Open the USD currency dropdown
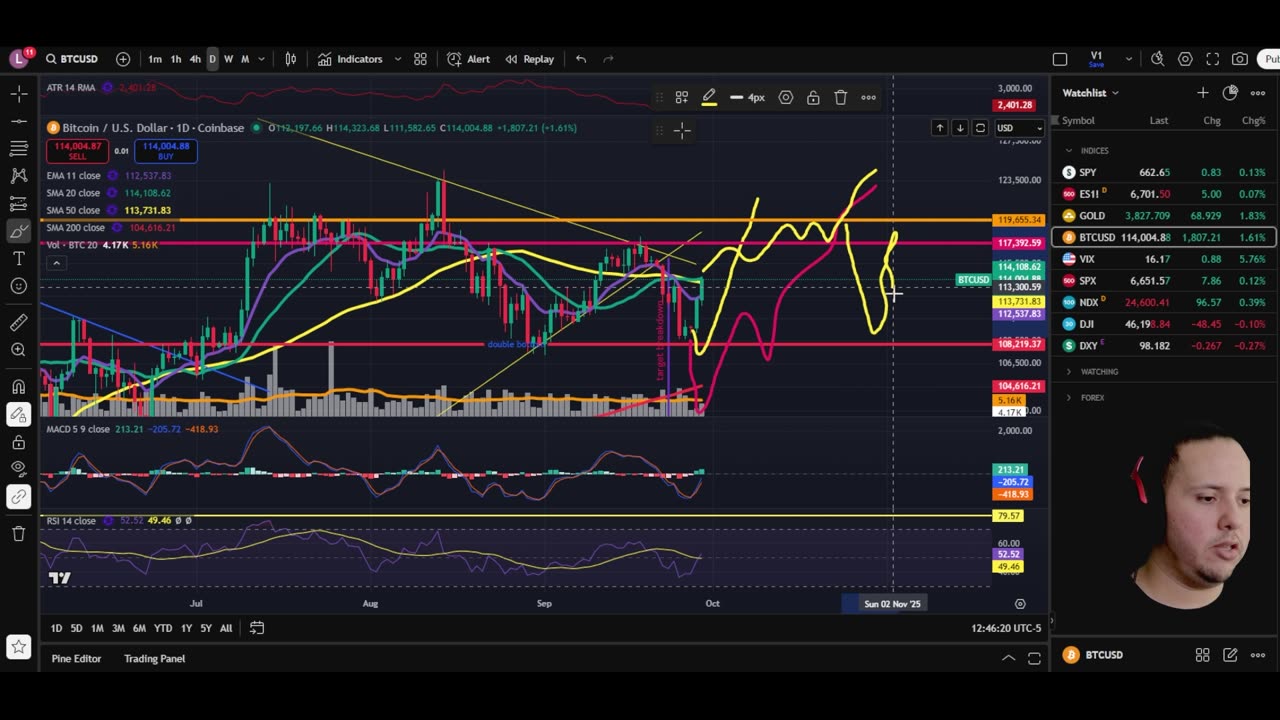This screenshot has width=1280, height=720. [1019, 128]
